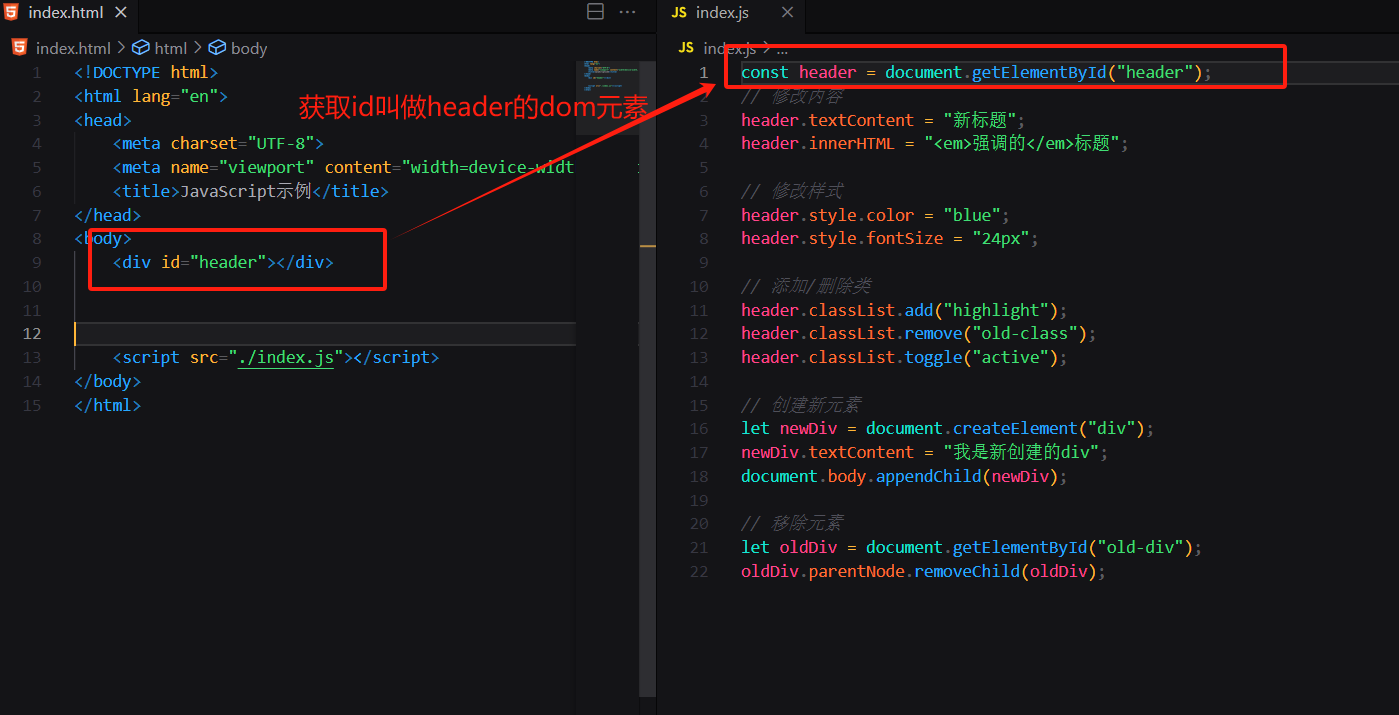The image size is (1399, 715).
Task: Click the meta charset="UTF-8" line
Action: coord(218,143)
